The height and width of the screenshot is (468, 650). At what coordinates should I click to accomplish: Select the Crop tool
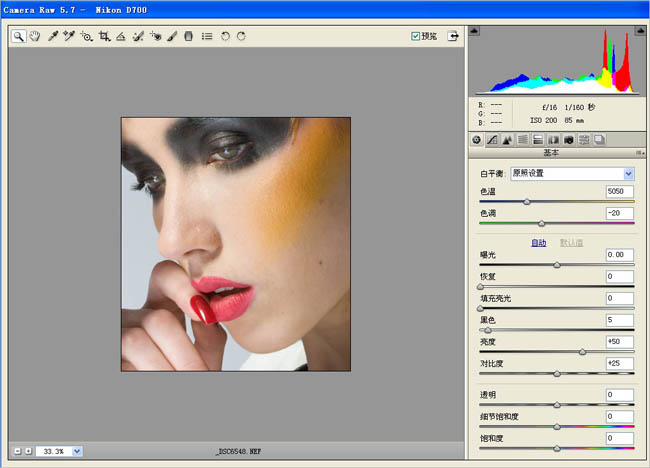click(x=104, y=36)
